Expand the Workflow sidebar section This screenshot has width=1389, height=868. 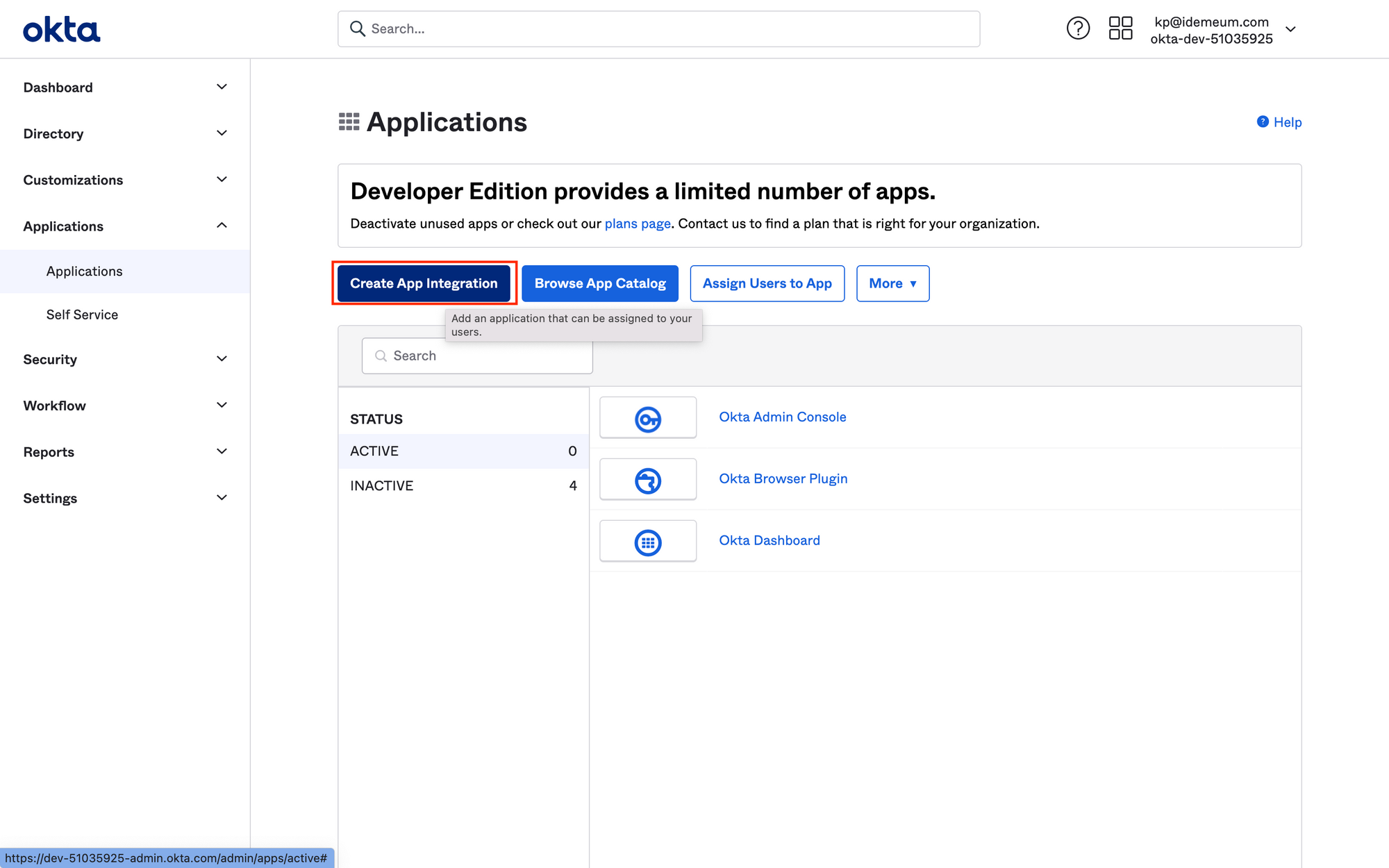pyautogui.click(x=222, y=406)
